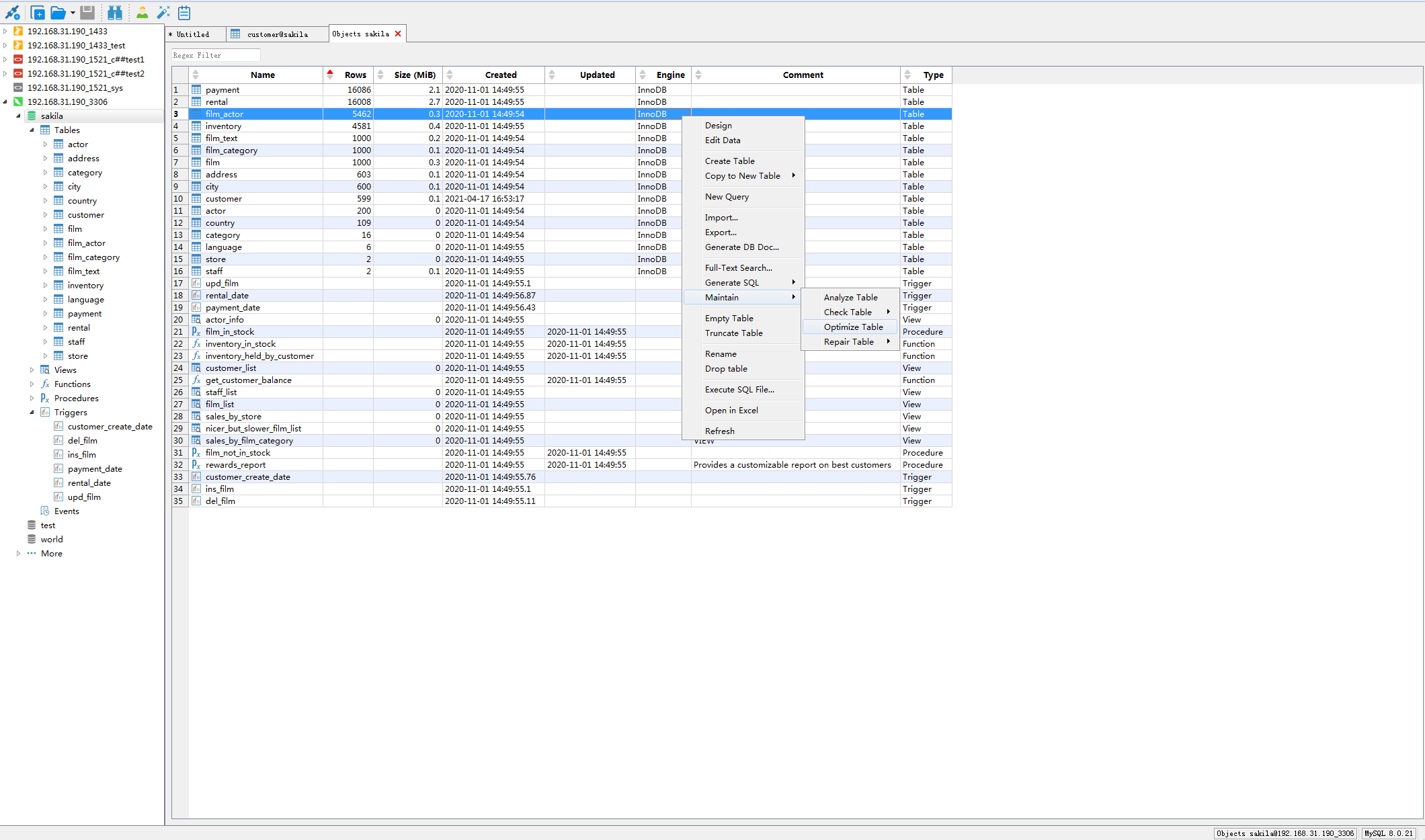Select the world database in tree
The image size is (1425, 840).
pyautogui.click(x=52, y=539)
